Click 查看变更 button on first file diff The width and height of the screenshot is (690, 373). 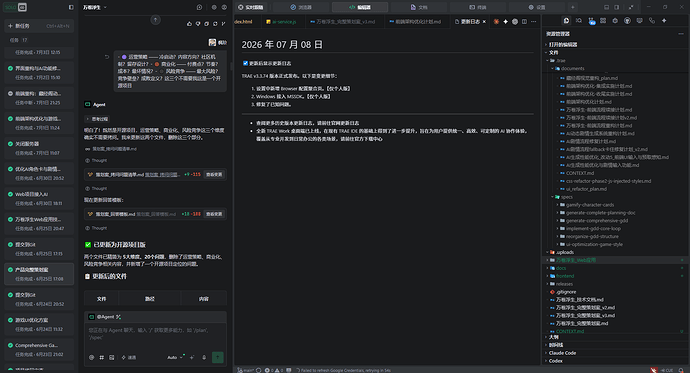(214, 175)
